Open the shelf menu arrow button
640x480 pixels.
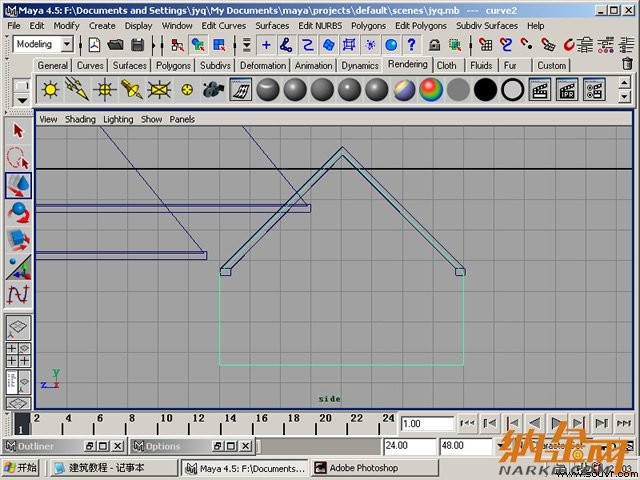click(22, 100)
